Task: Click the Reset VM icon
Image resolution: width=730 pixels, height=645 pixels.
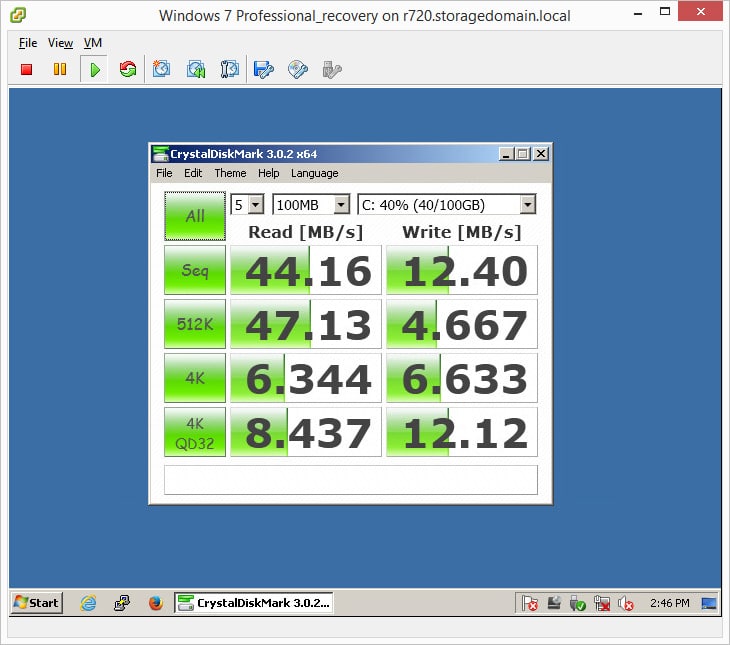Action: click(x=128, y=69)
